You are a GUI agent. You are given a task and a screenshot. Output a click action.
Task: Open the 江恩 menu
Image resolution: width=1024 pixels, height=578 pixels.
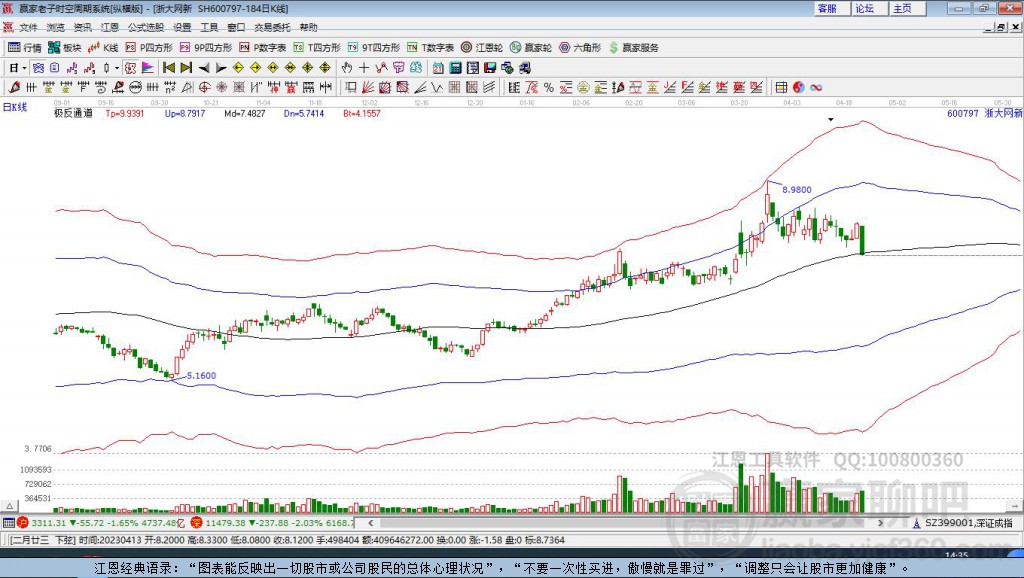[x=110, y=27]
